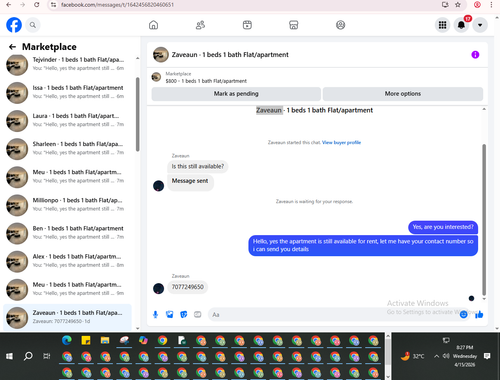Image resolution: width=500 pixels, height=380 pixels.
Task: Open Windows notification center icon
Action: [x=487, y=356]
